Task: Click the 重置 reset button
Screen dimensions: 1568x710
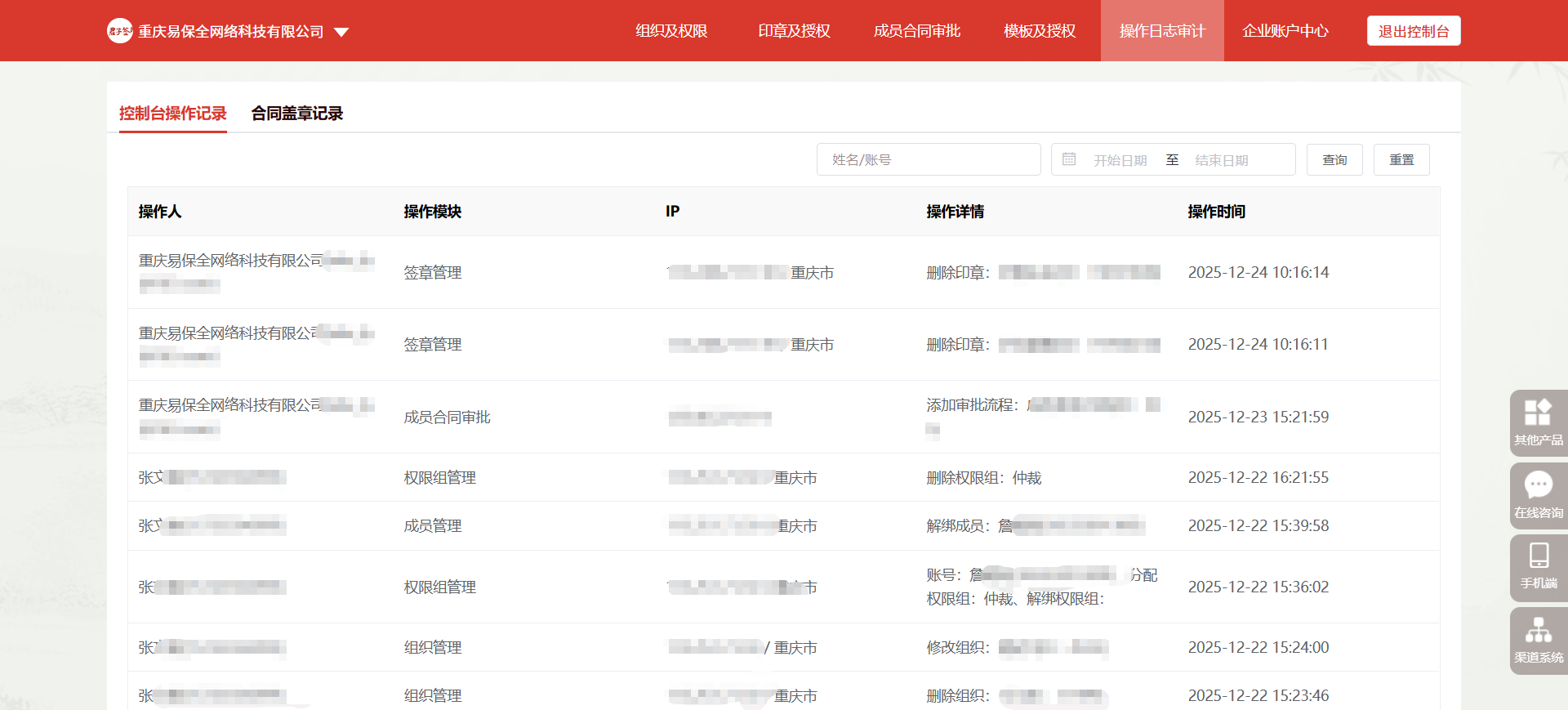Action: 1401,159
